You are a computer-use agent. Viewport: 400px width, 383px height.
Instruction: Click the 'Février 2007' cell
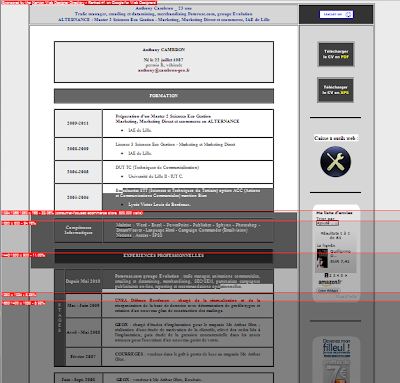[x=83, y=356]
